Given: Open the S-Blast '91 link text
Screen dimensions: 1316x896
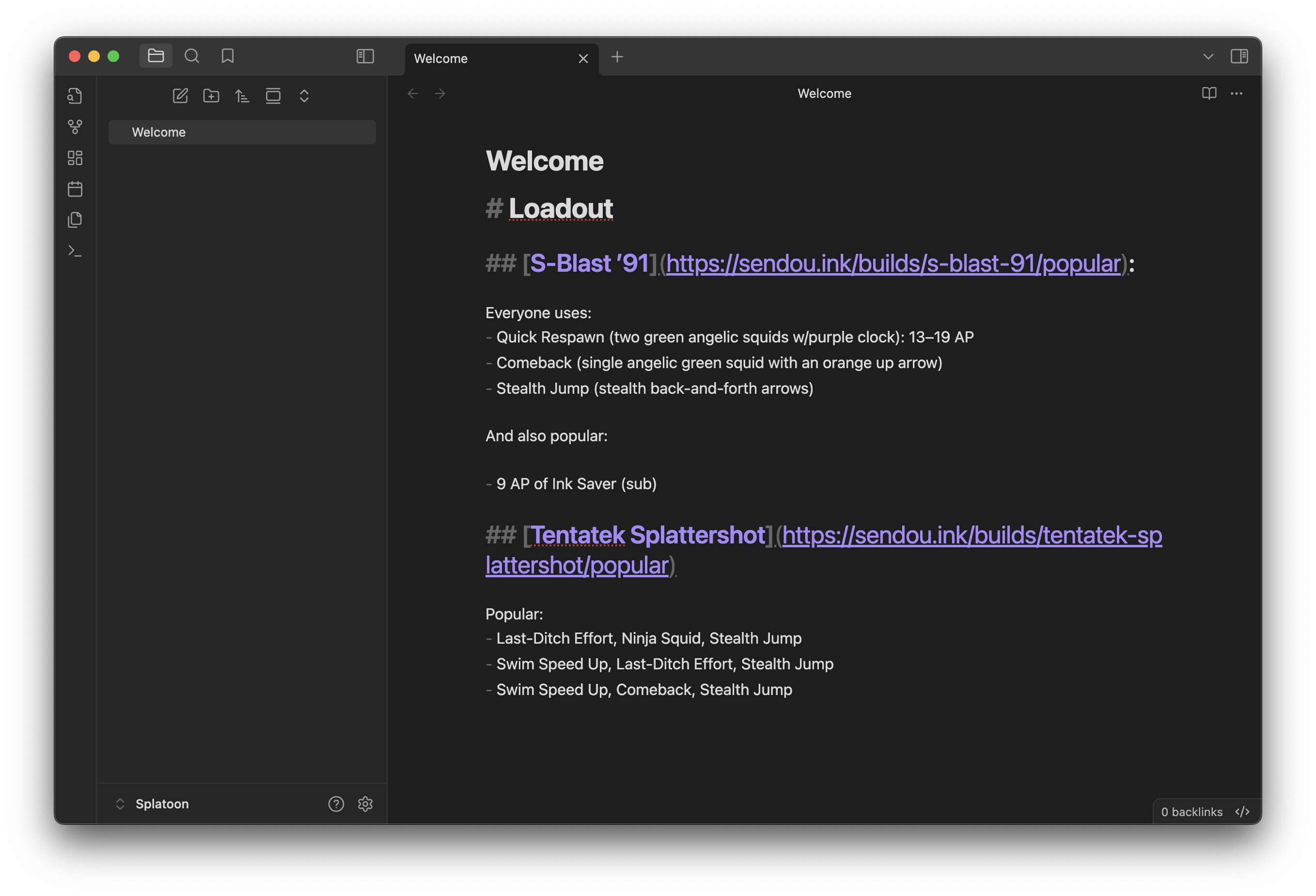Looking at the screenshot, I should coord(589,264).
